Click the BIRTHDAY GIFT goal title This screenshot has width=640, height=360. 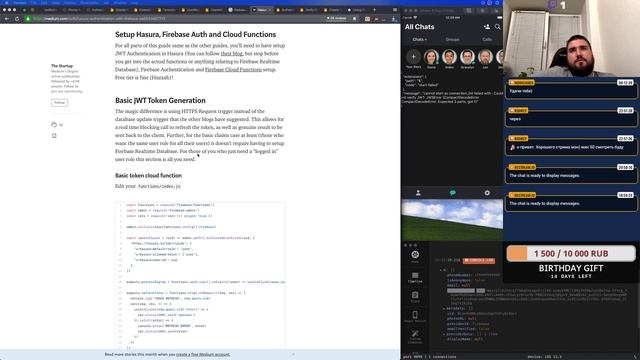571,268
